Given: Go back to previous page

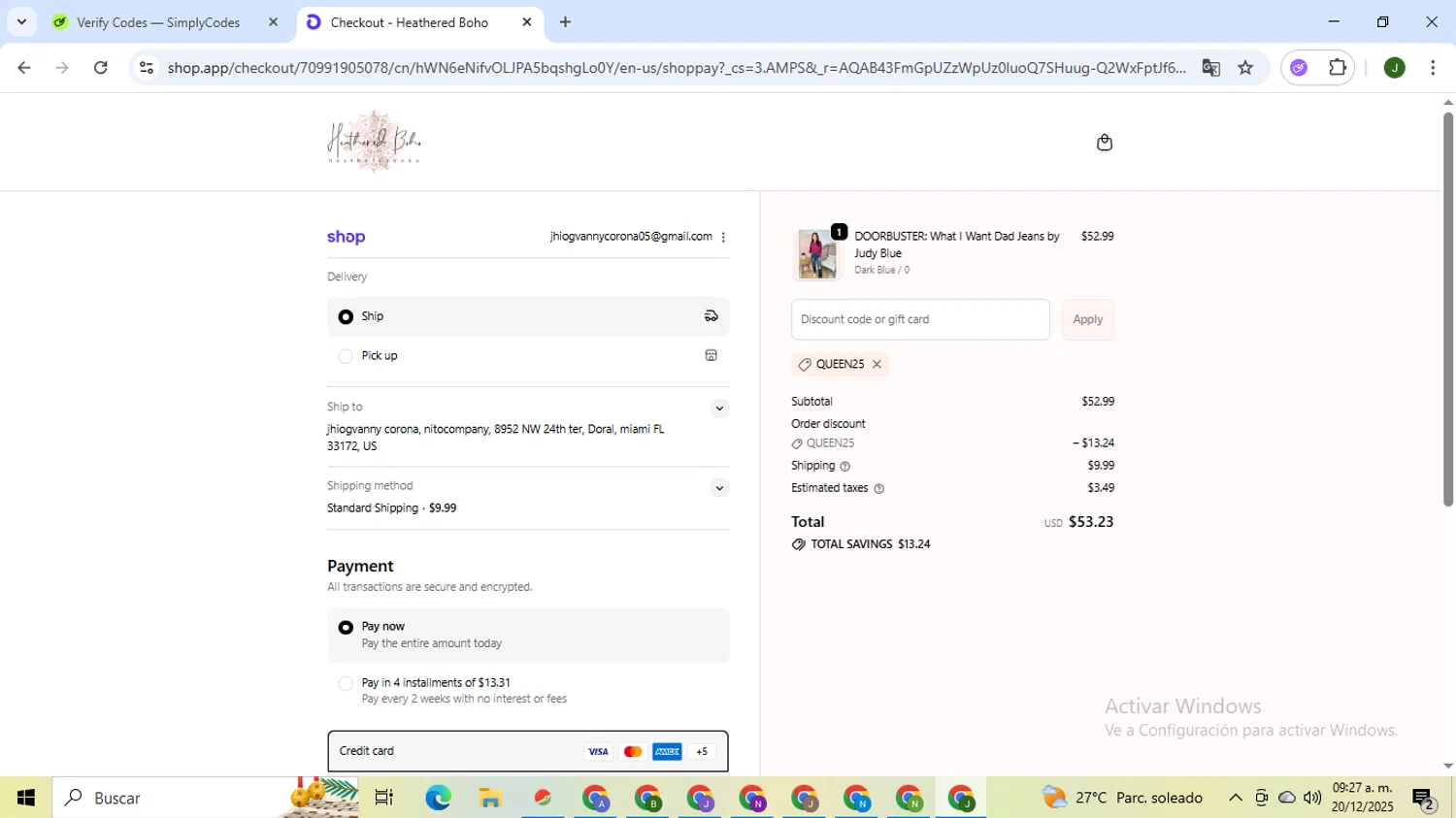Looking at the screenshot, I should [x=24, y=68].
